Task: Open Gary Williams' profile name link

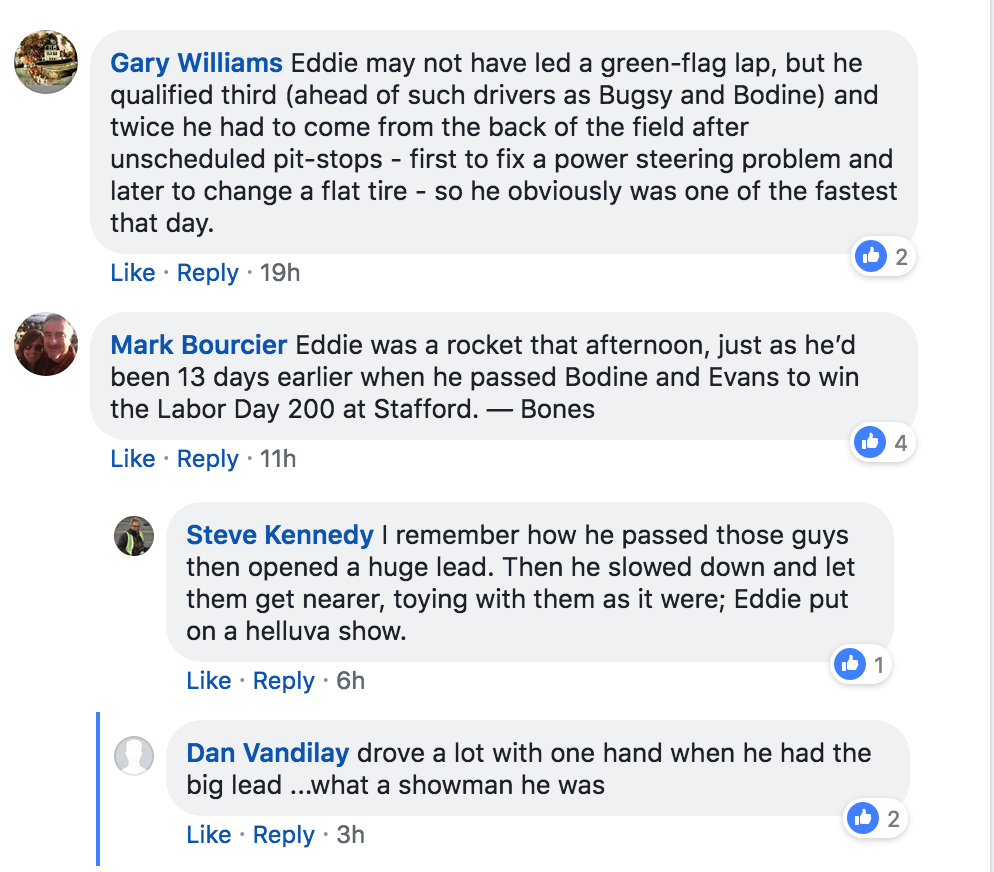Action: pos(197,63)
